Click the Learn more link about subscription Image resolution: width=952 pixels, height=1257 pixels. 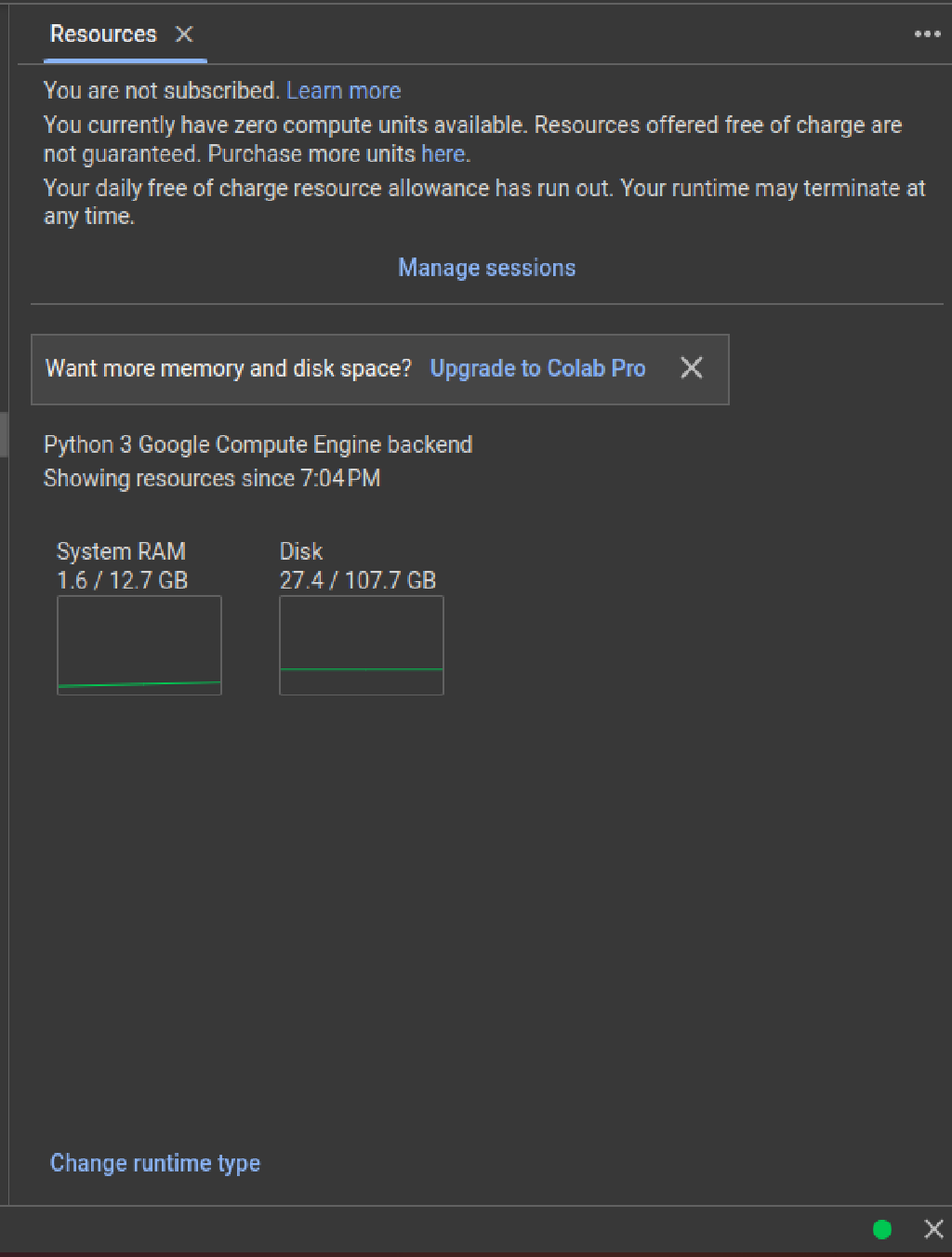tap(345, 90)
